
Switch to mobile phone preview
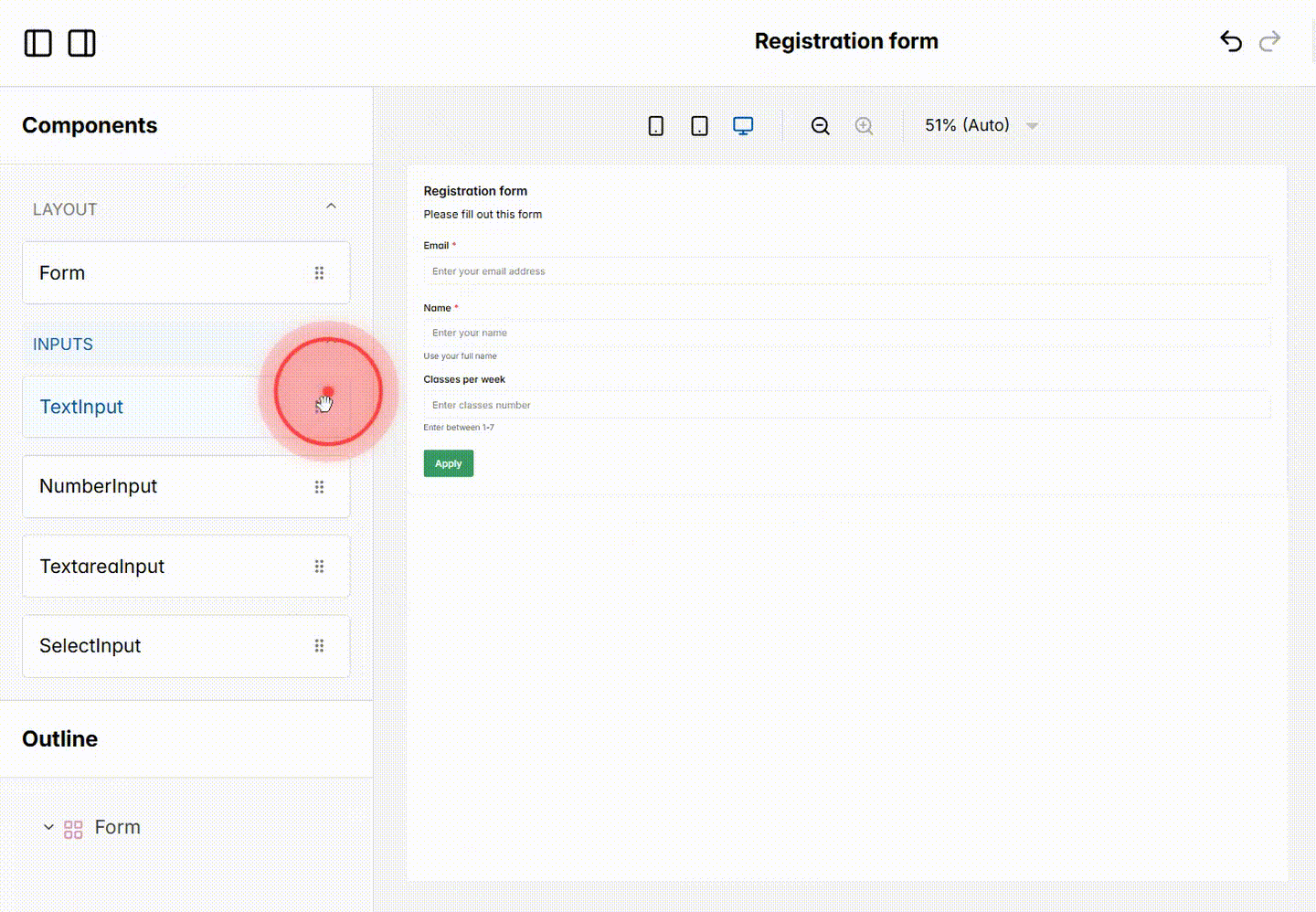[655, 126]
